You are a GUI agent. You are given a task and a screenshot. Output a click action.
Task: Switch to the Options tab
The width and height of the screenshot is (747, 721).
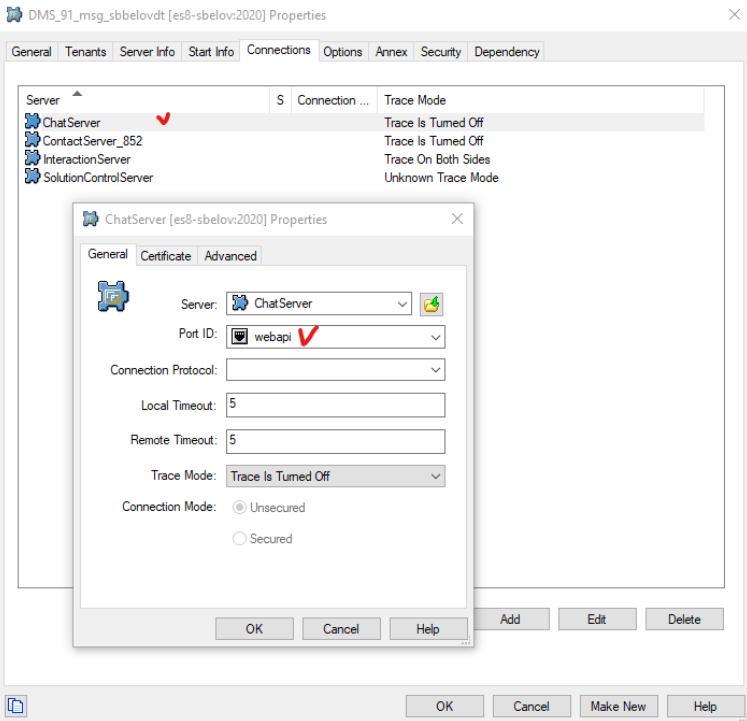coord(343,51)
